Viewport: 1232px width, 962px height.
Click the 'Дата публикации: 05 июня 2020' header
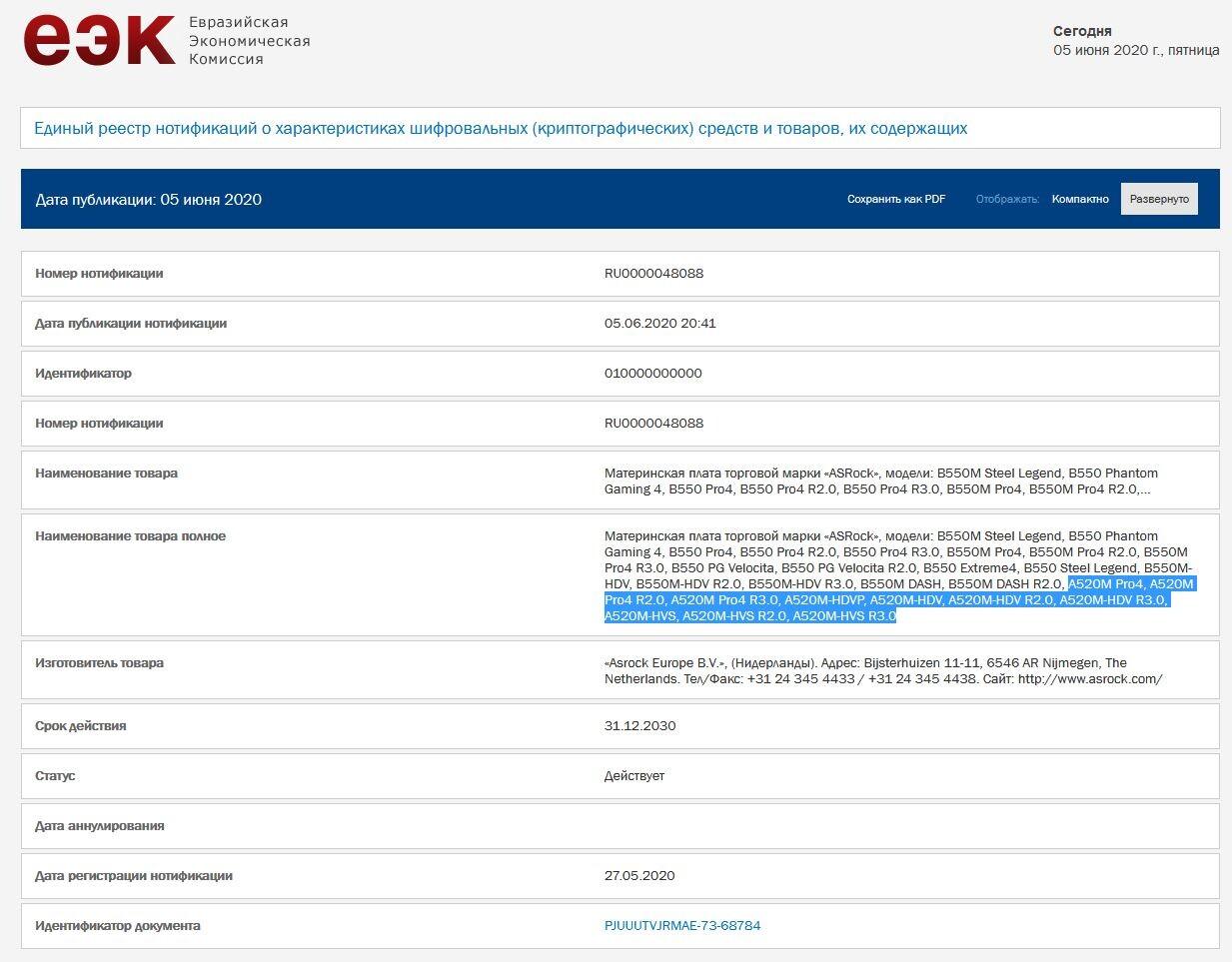point(149,199)
